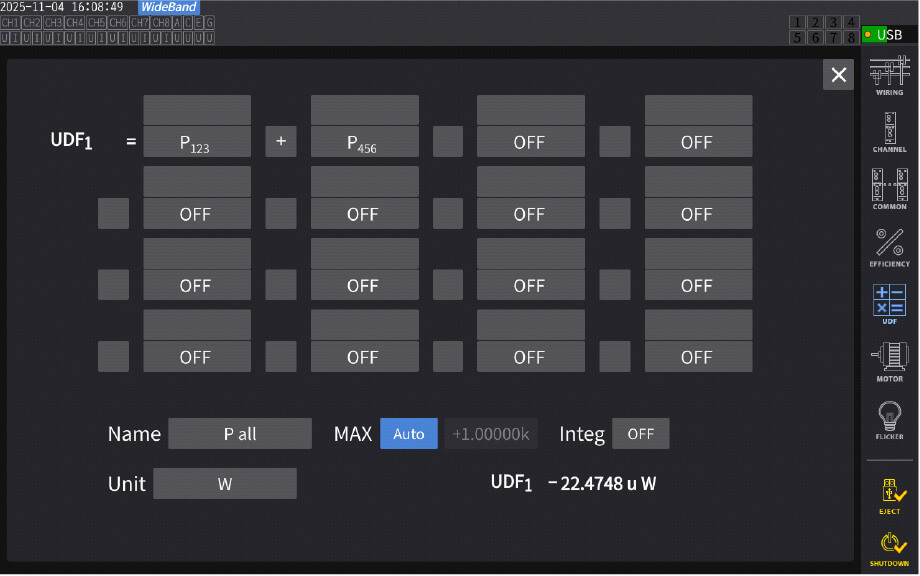Open the Wiring settings icon
This screenshot has height=576, width=920.
(x=889, y=76)
